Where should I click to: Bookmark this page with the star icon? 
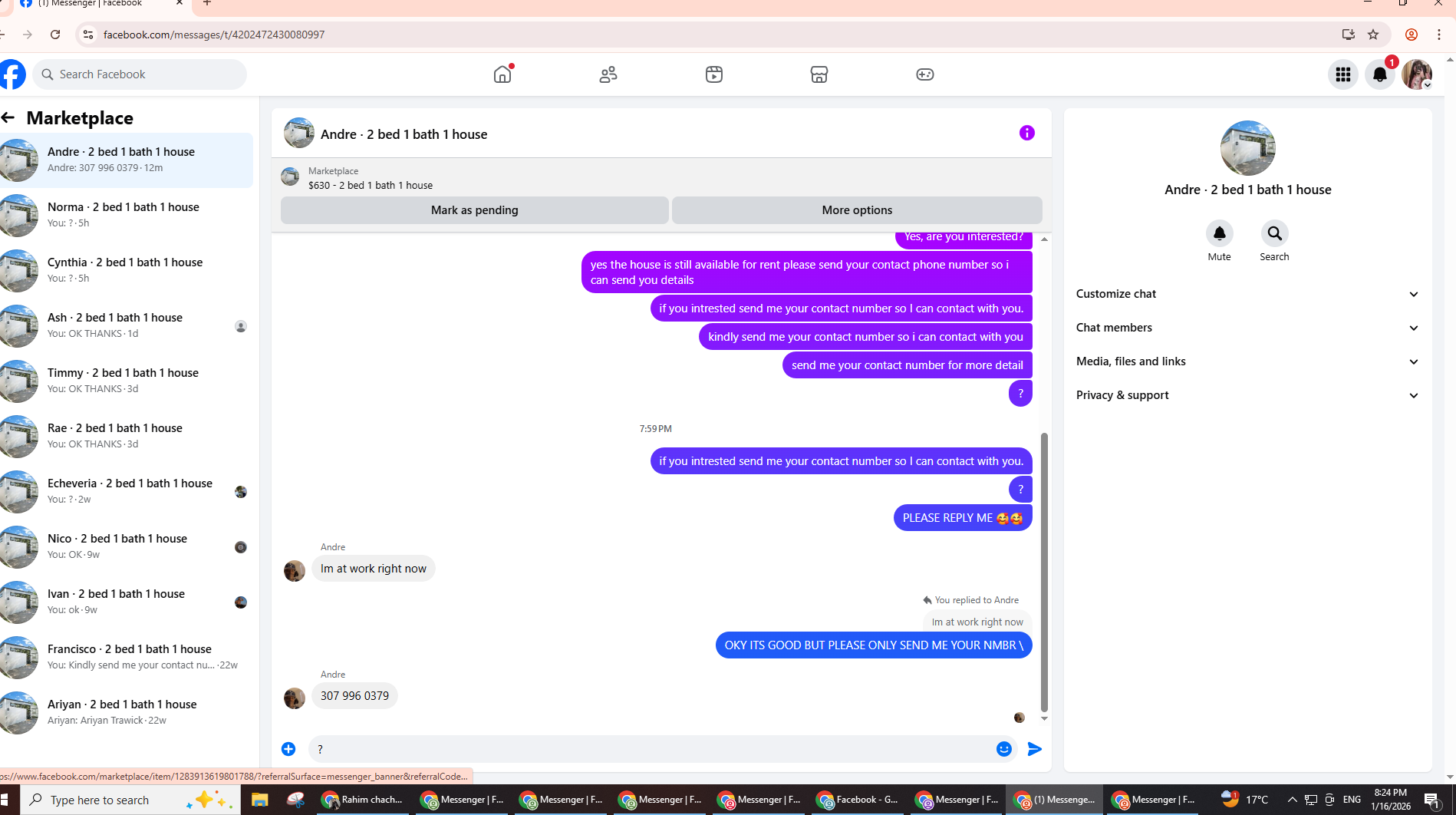coord(1373,35)
